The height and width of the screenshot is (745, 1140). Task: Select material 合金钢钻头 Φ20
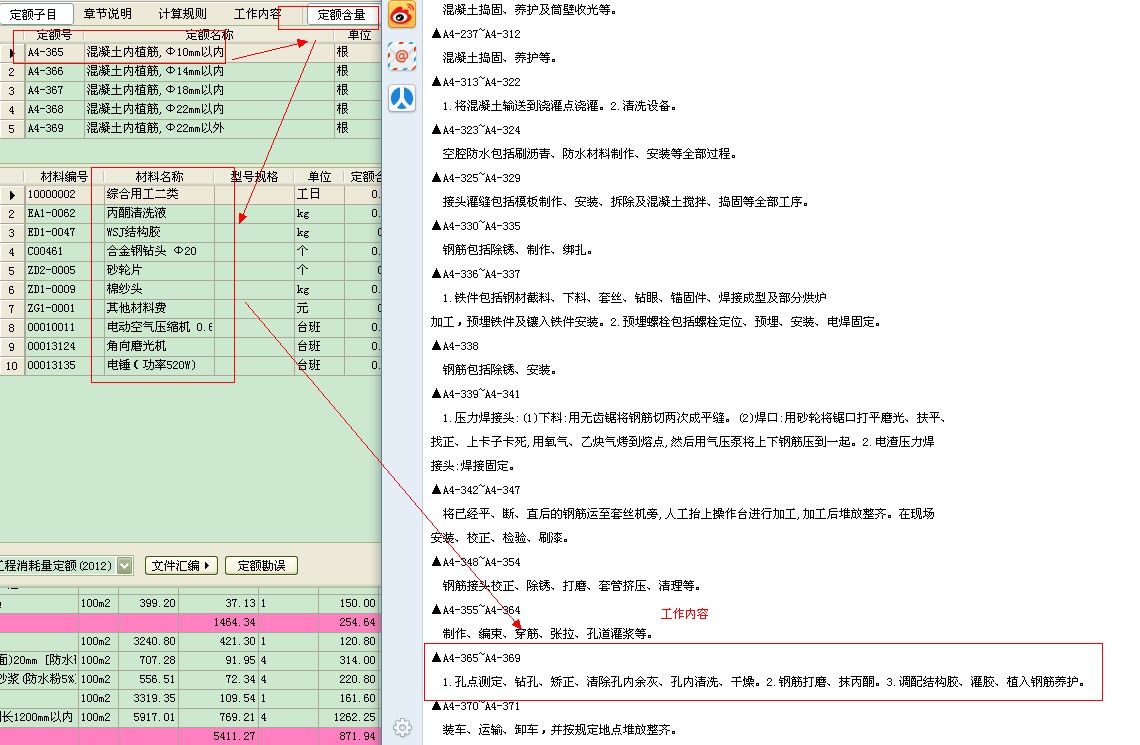pos(152,251)
